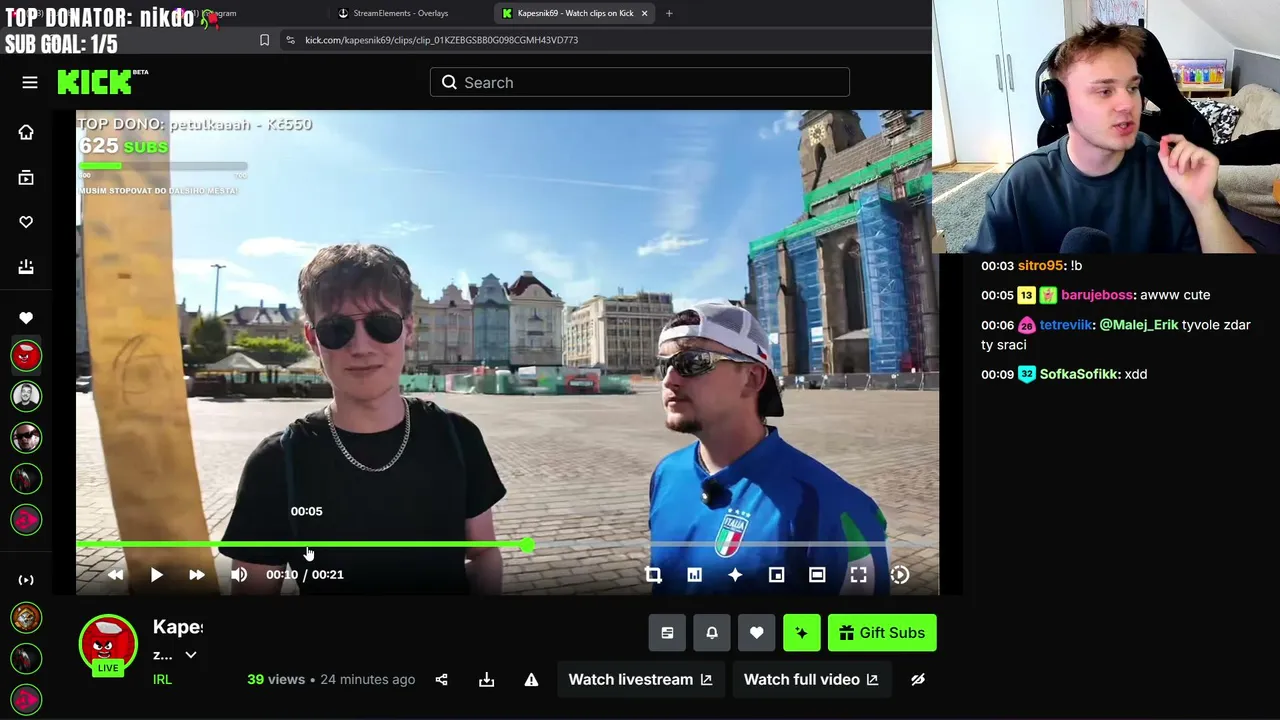Click Watch full video link
Image resolution: width=1280 pixels, height=720 pixels.
pos(811,680)
